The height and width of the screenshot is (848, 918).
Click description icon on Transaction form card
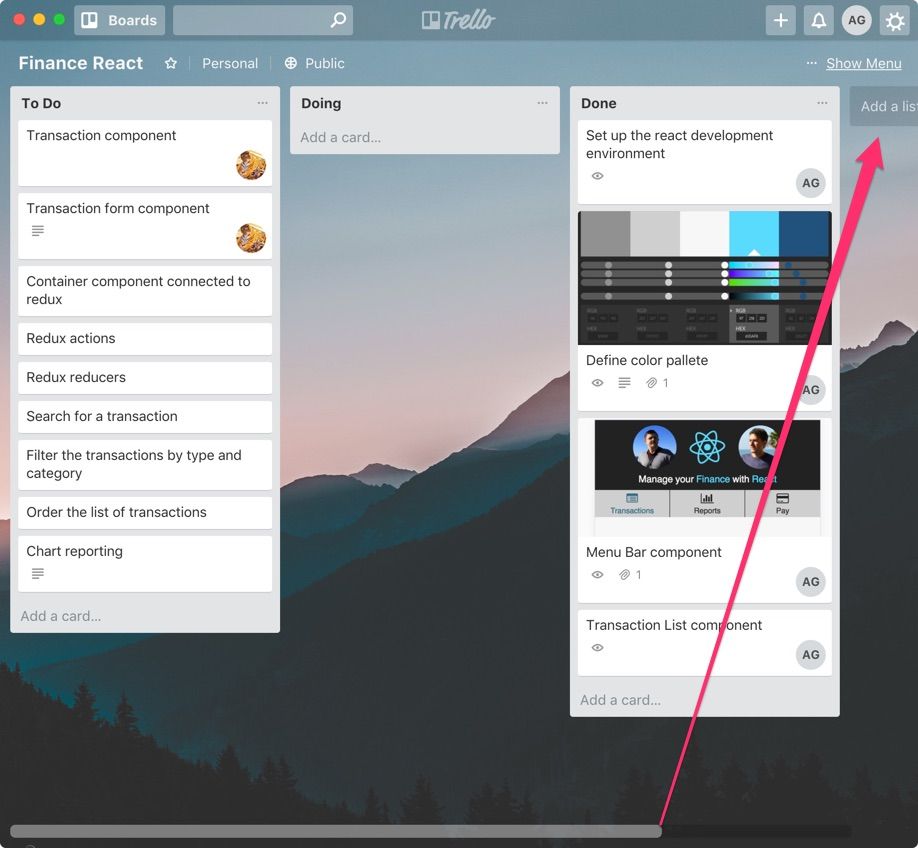click(38, 231)
